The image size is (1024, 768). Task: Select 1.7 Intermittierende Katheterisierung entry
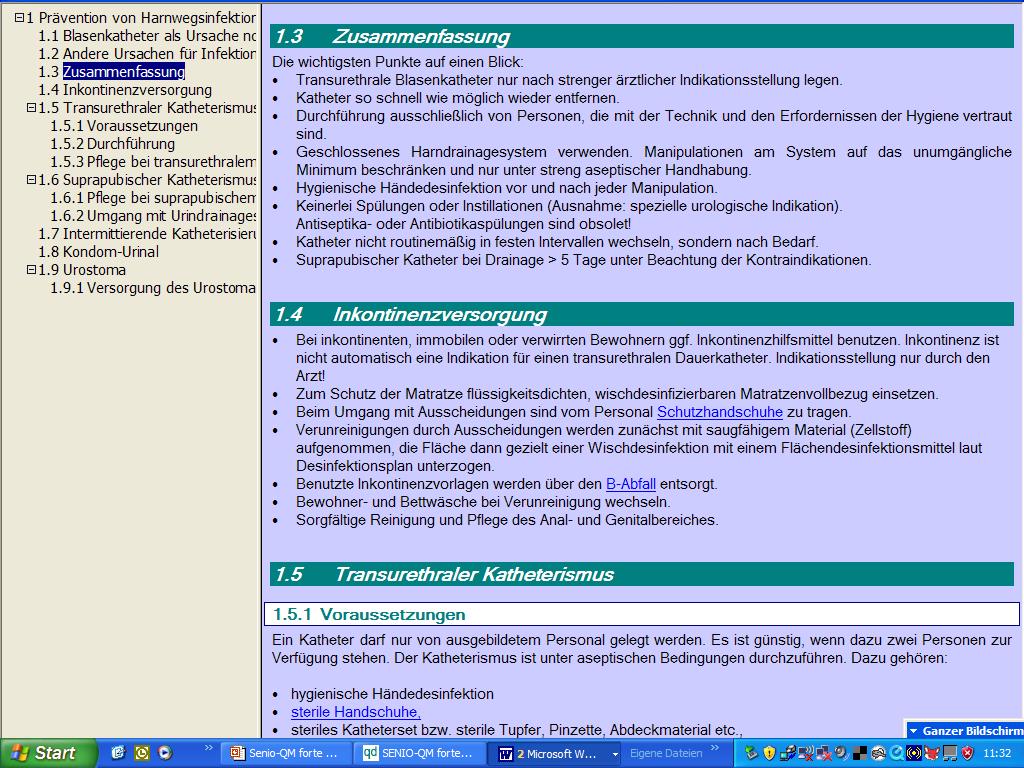pyautogui.click(x=147, y=234)
